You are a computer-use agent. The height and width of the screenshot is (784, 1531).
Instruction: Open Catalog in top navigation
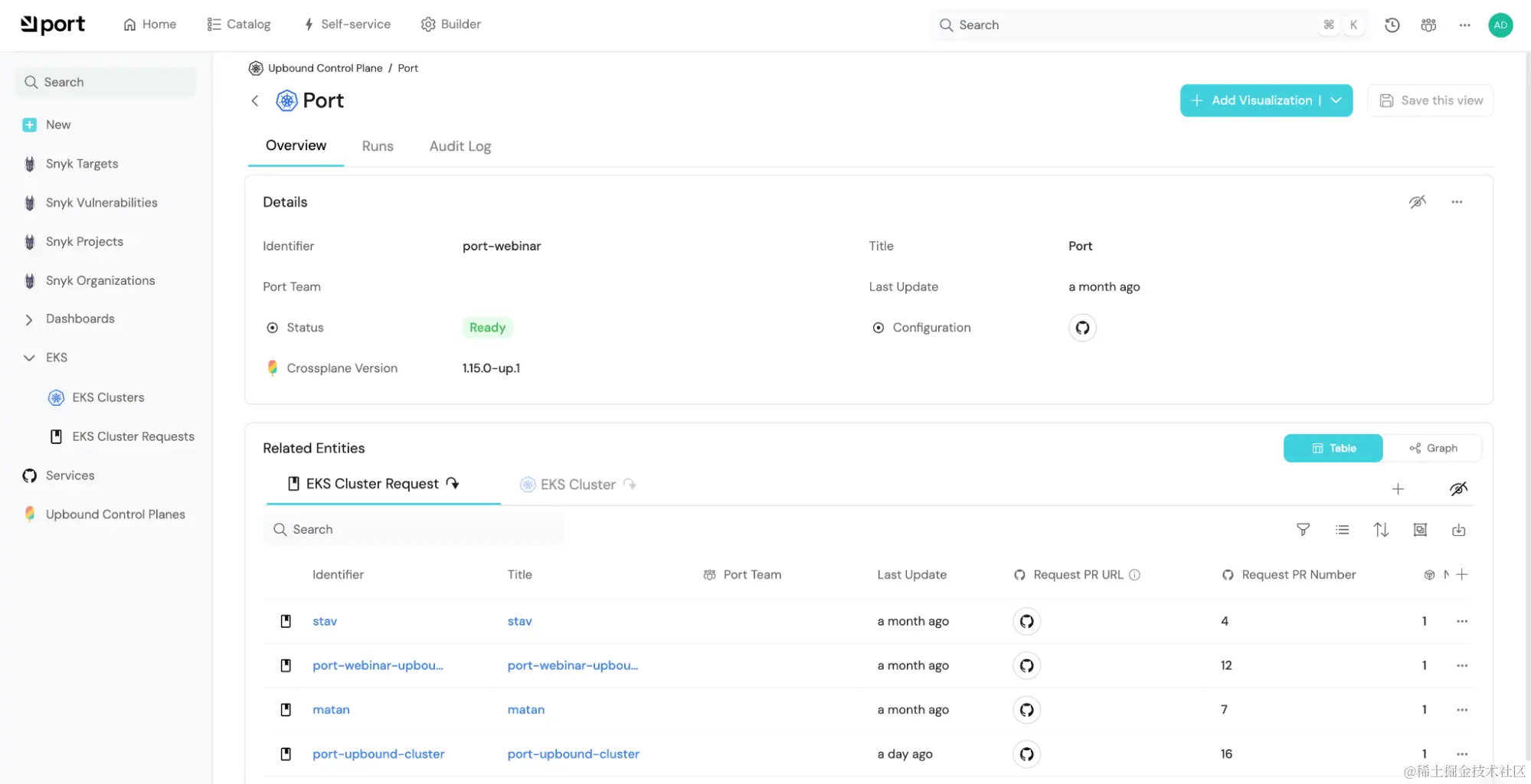[x=239, y=24]
